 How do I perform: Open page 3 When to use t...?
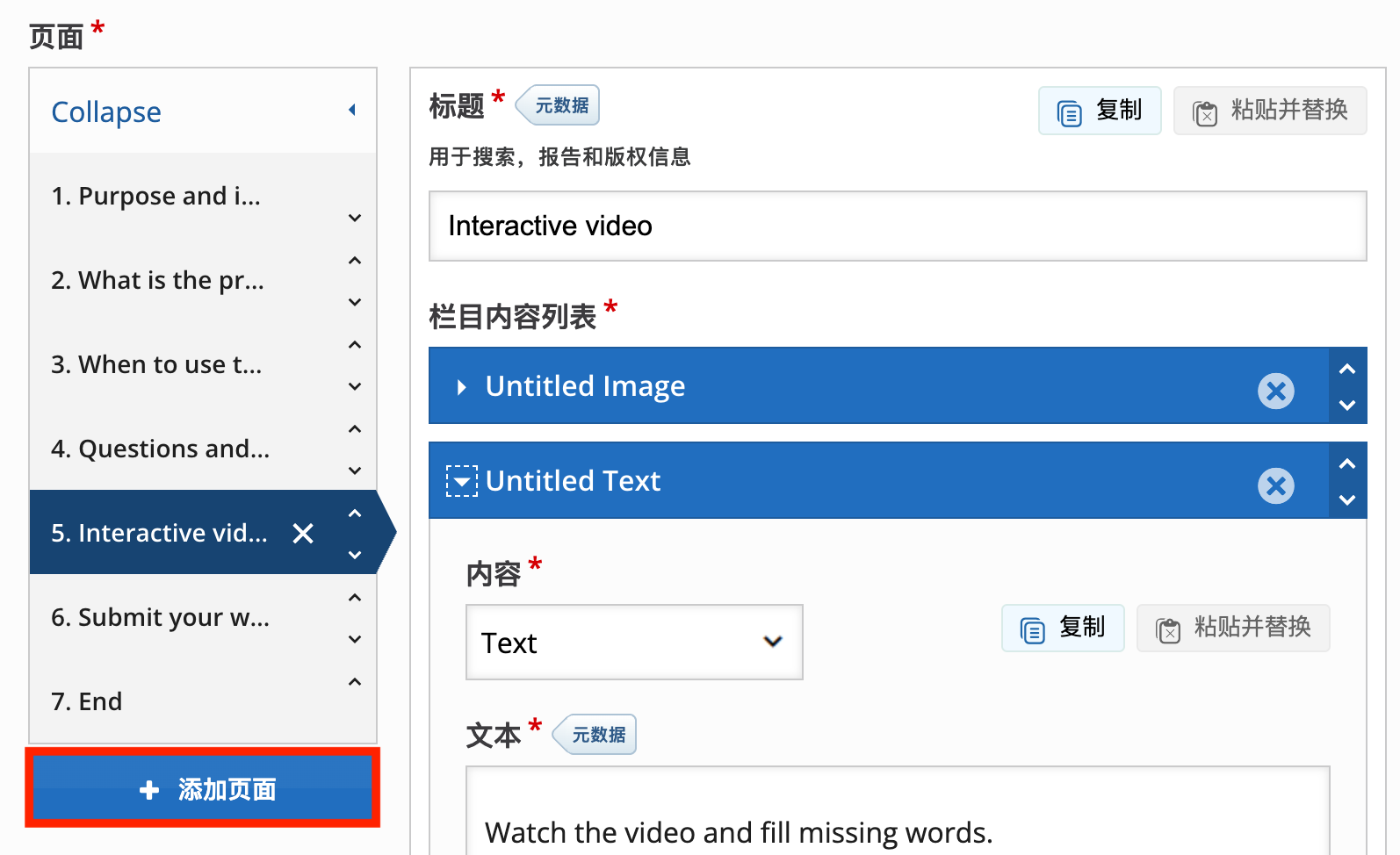pyautogui.click(x=157, y=364)
